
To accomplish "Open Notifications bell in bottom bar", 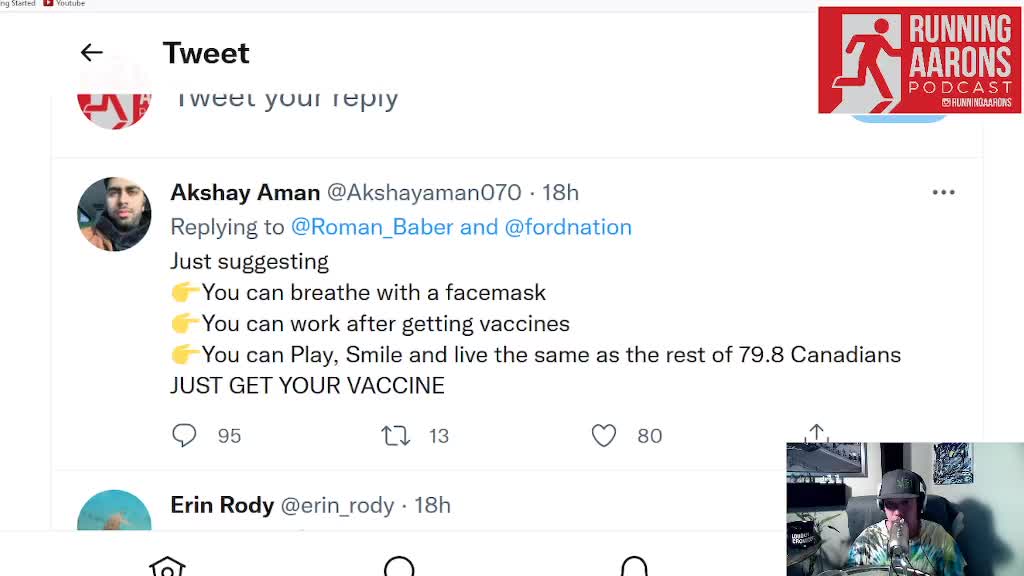I will tap(634, 566).
